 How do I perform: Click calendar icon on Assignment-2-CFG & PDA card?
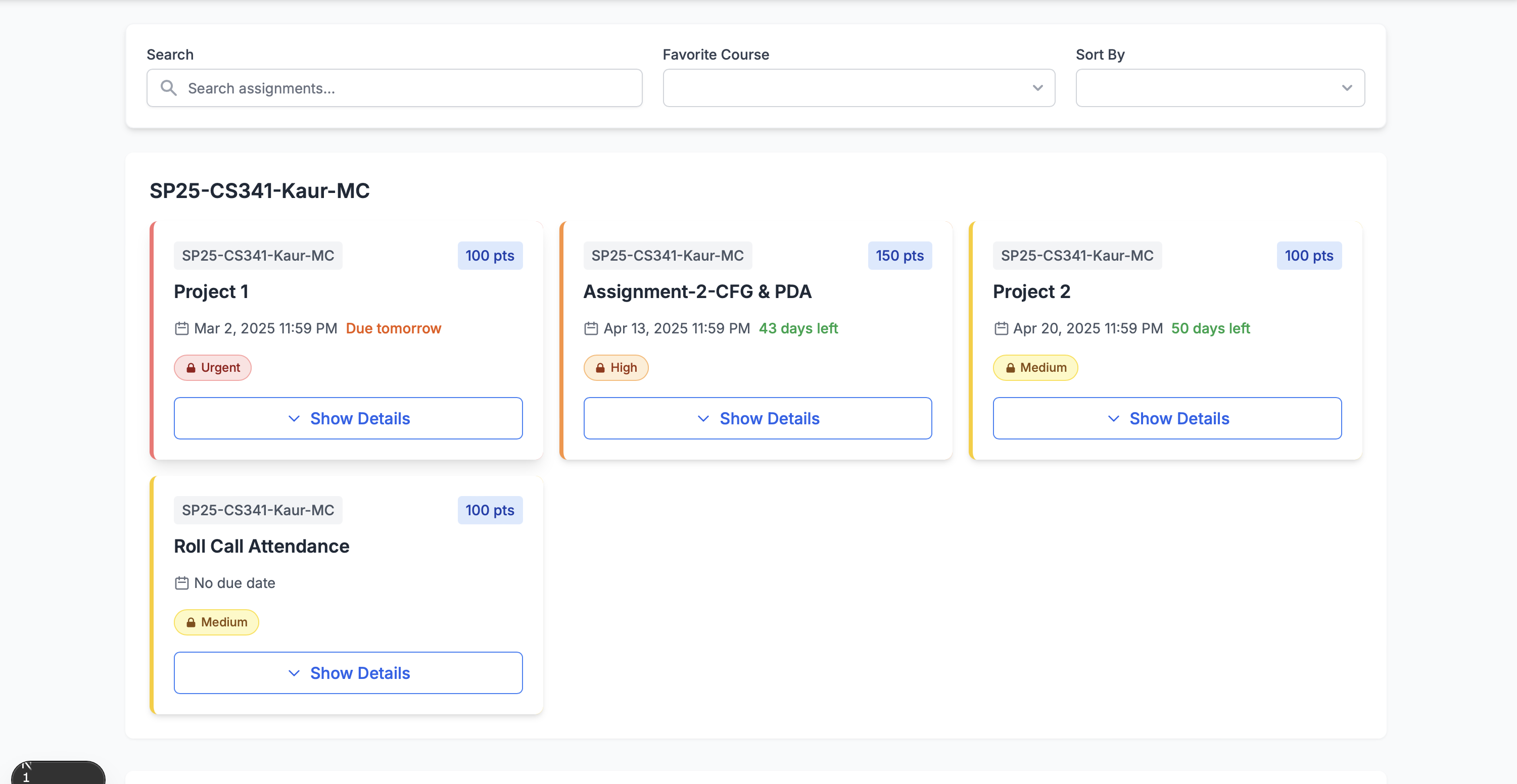591,328
